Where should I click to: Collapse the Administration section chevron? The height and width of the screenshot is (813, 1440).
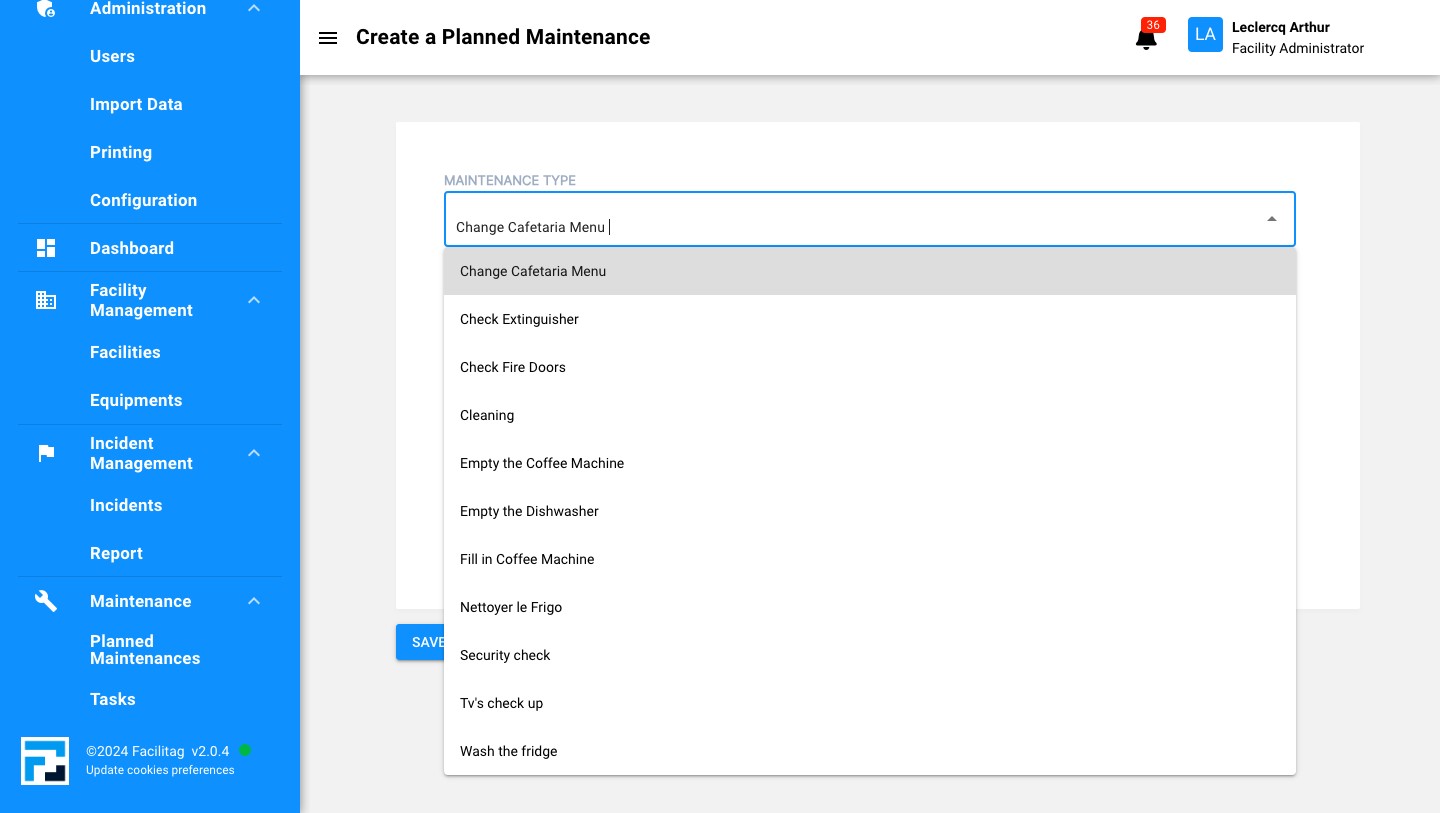[254, 9]
